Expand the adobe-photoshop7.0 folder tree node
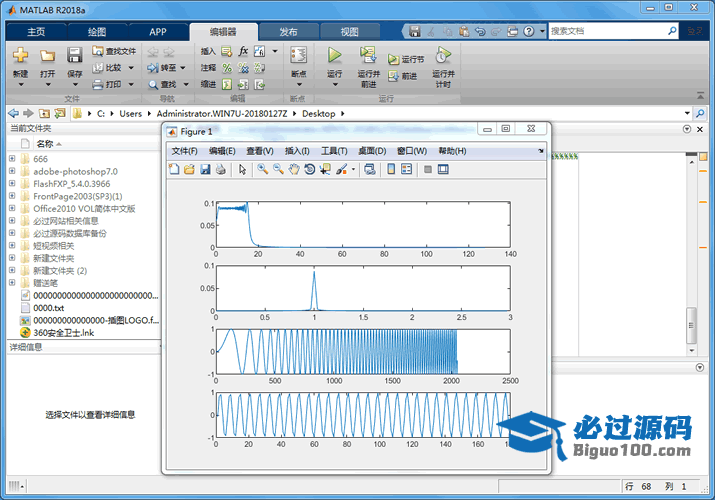Image resolution: width=715 pixels, height=500 pixels. (x=12, y=171)
